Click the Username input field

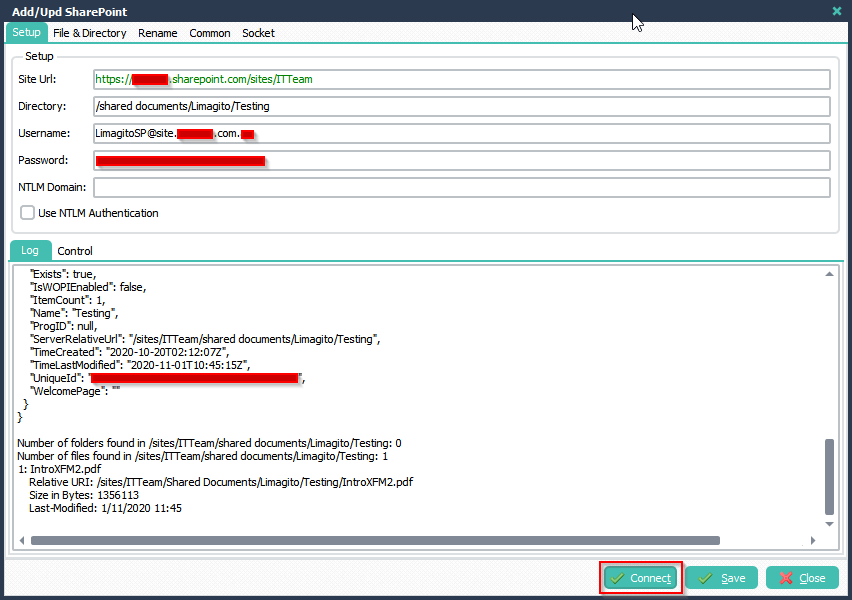pos(461,134)
